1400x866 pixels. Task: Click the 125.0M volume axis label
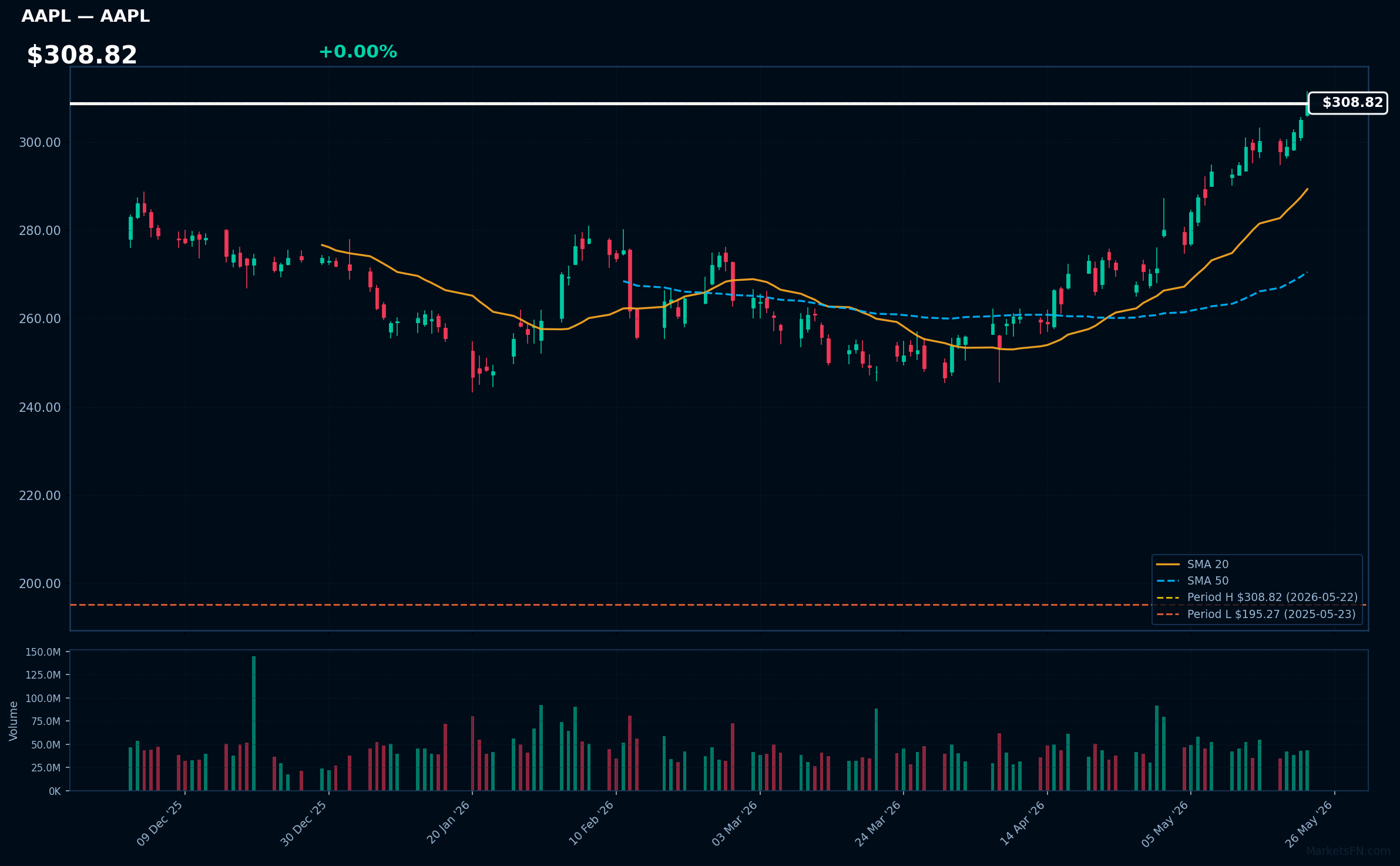[43, 675]
